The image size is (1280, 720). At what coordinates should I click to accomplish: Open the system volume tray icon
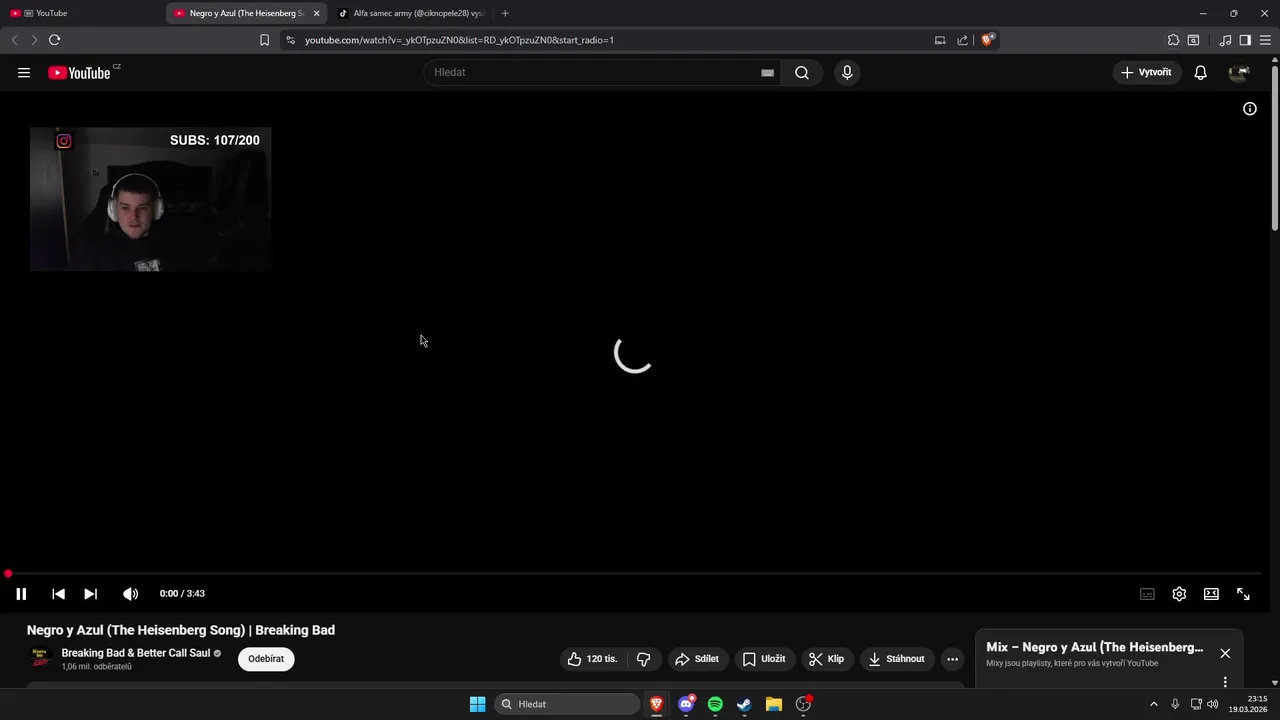[1213, 704]
